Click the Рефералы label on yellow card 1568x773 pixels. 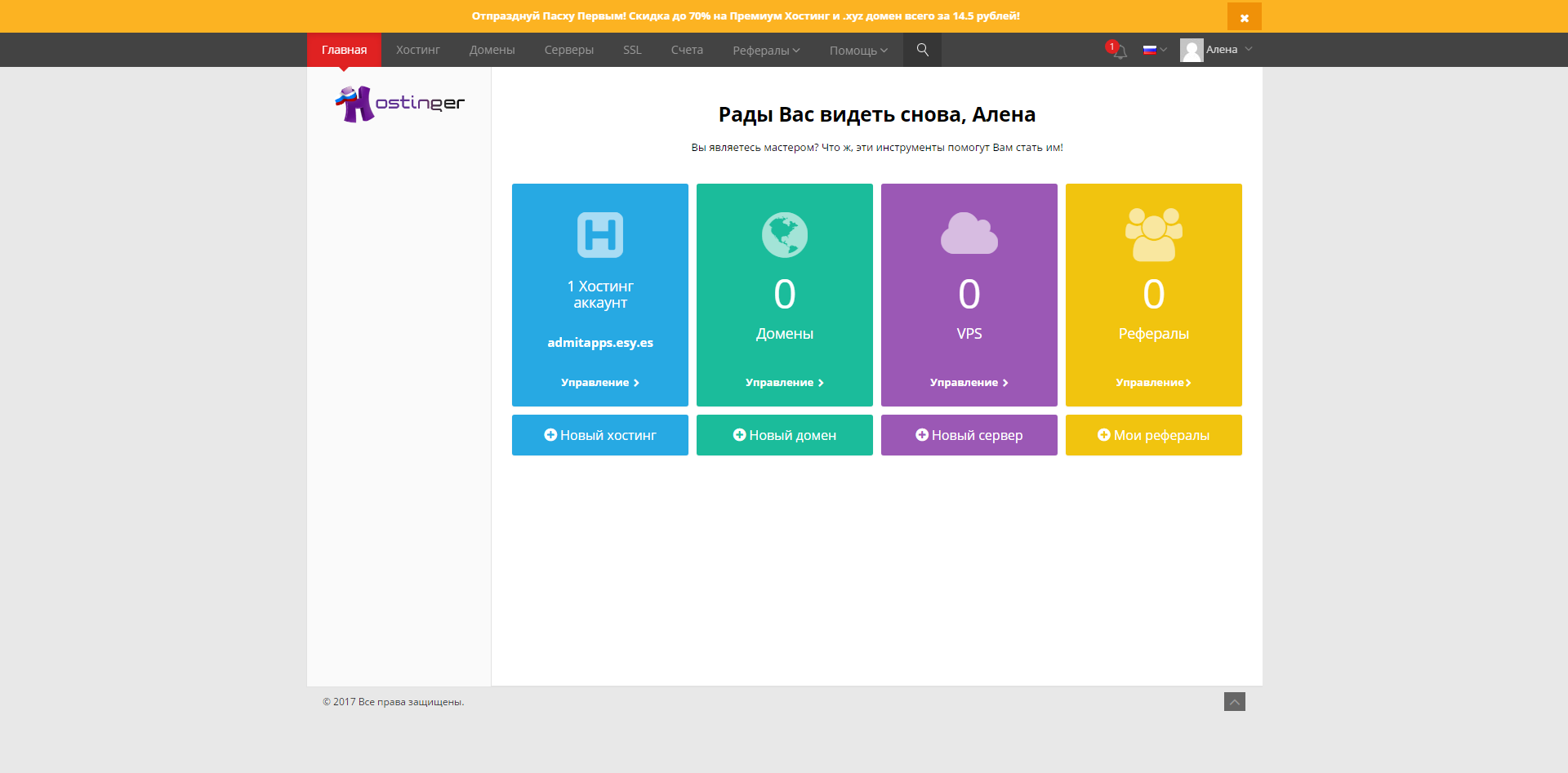click(1154, 334)
